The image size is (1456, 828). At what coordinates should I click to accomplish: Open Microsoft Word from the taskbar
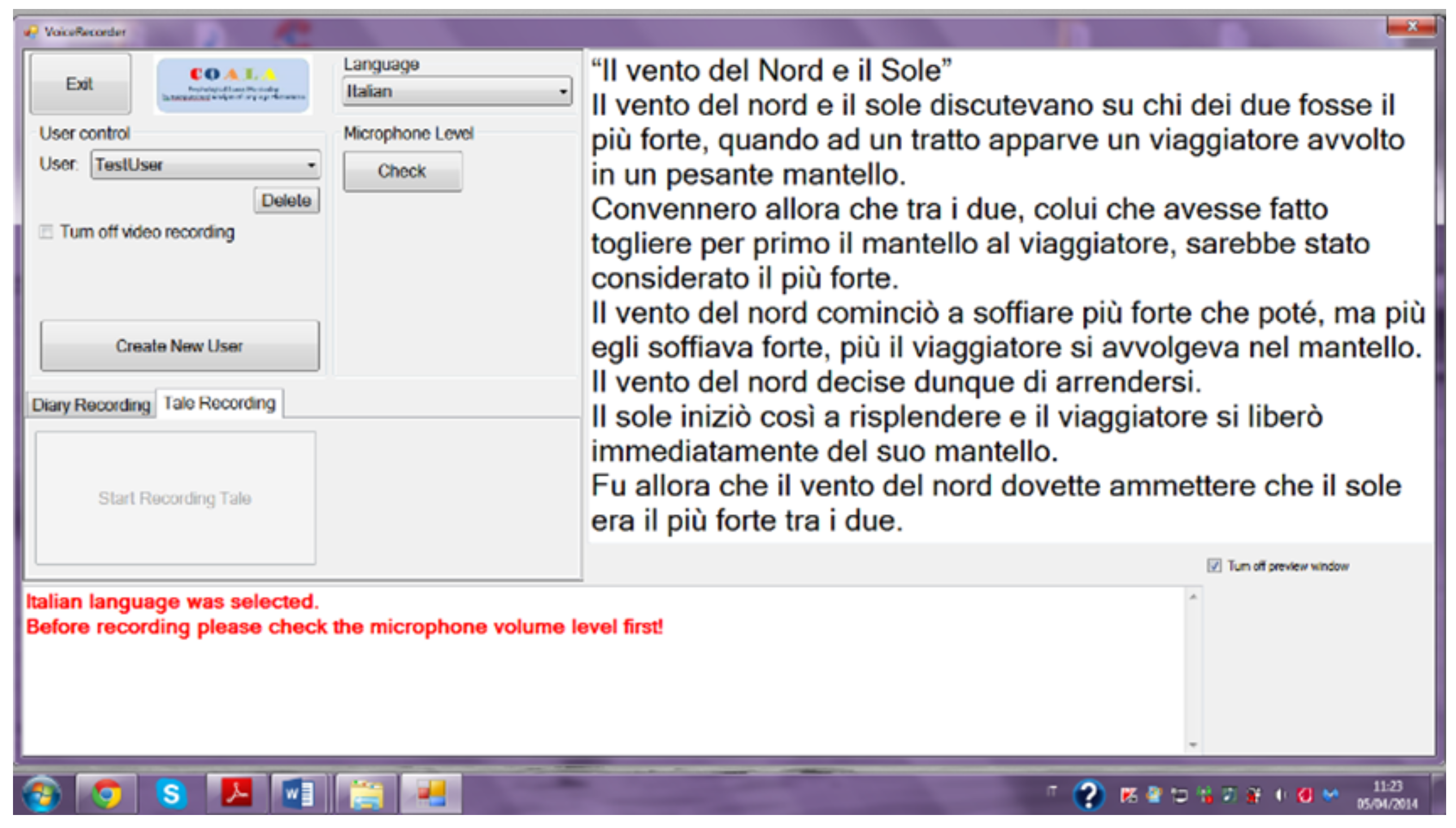click(x=298, y=794)
